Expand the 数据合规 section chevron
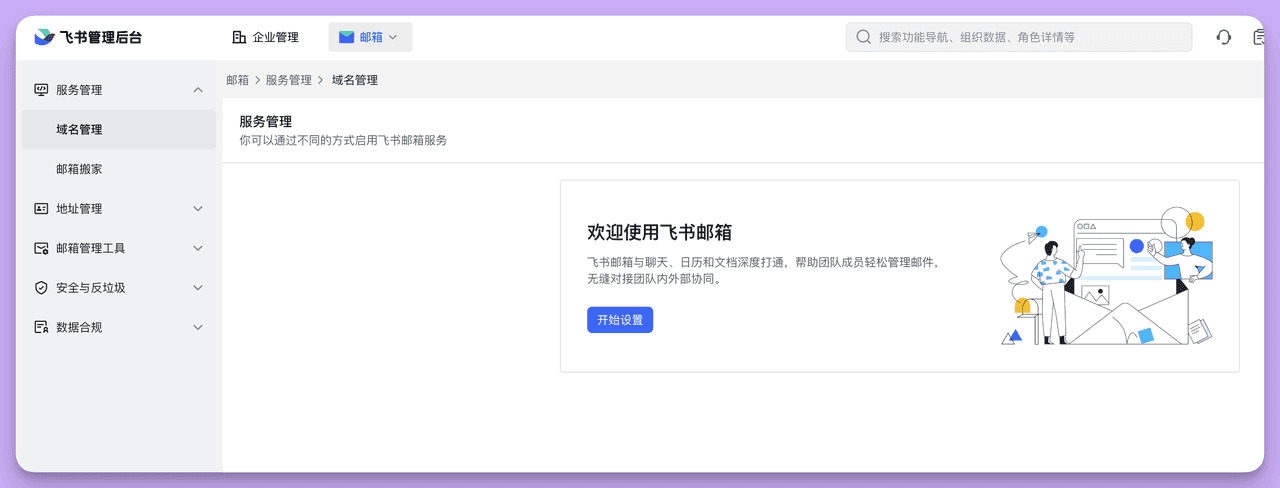1280x488 pixels. [x=198, y=327]
